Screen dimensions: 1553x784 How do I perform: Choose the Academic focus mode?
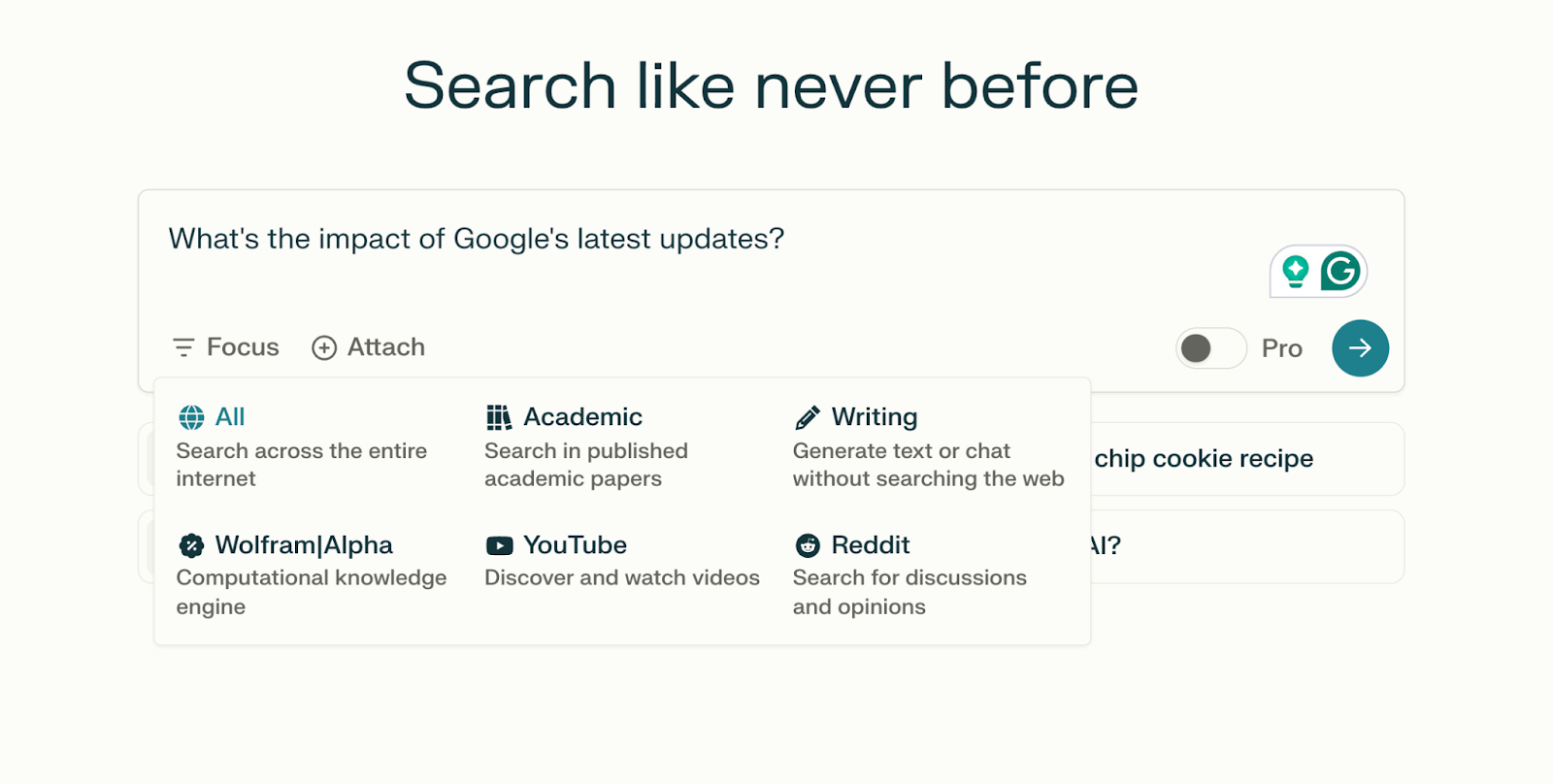(582, 417)
